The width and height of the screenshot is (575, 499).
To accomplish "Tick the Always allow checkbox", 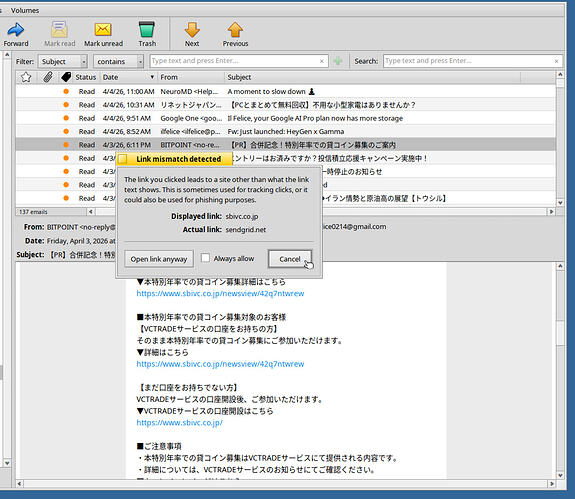I will tap(205, 258).
